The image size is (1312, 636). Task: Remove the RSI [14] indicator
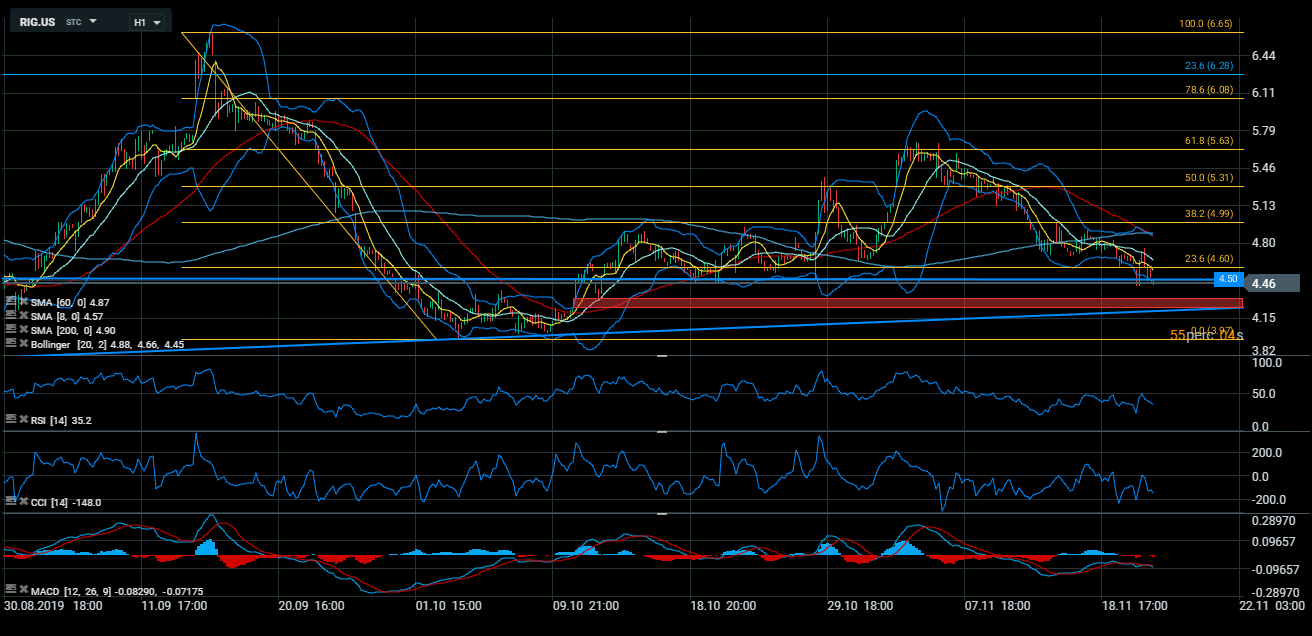coord(23,420)
